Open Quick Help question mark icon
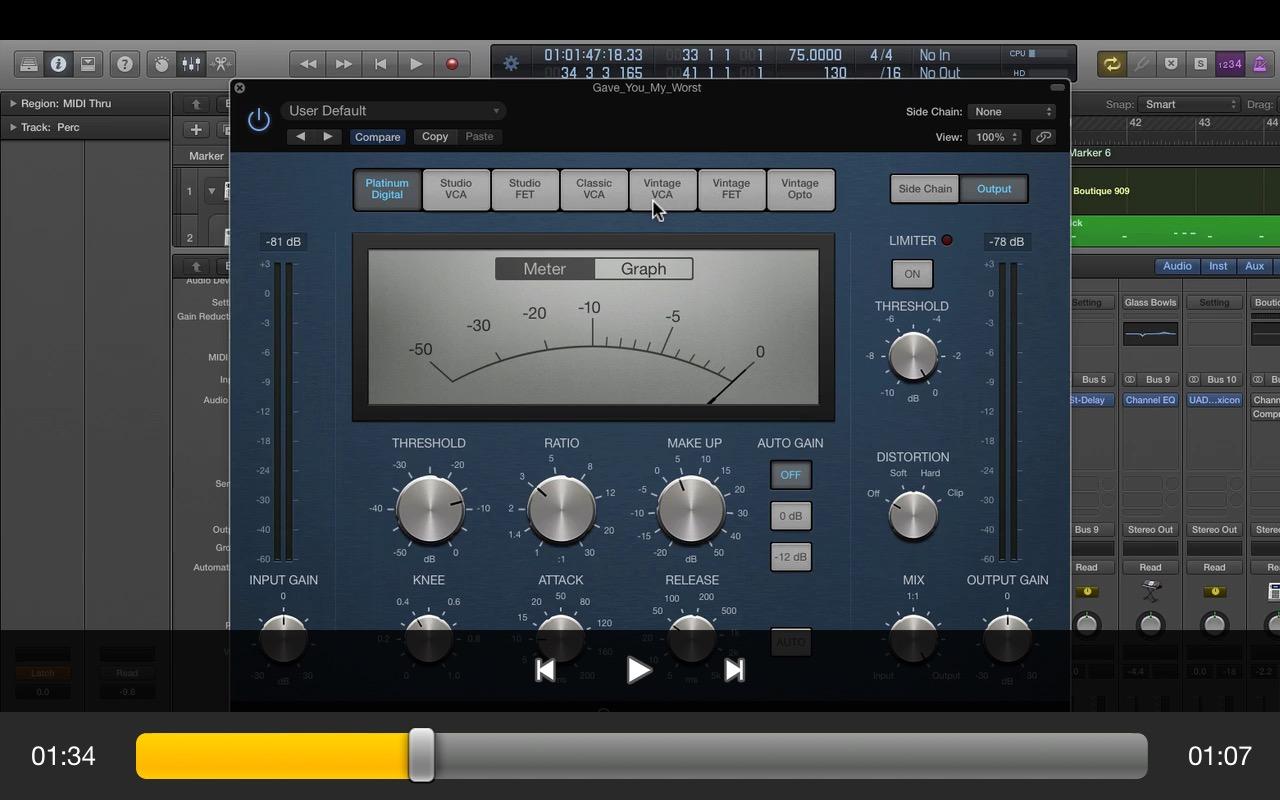 click(125, 64)
